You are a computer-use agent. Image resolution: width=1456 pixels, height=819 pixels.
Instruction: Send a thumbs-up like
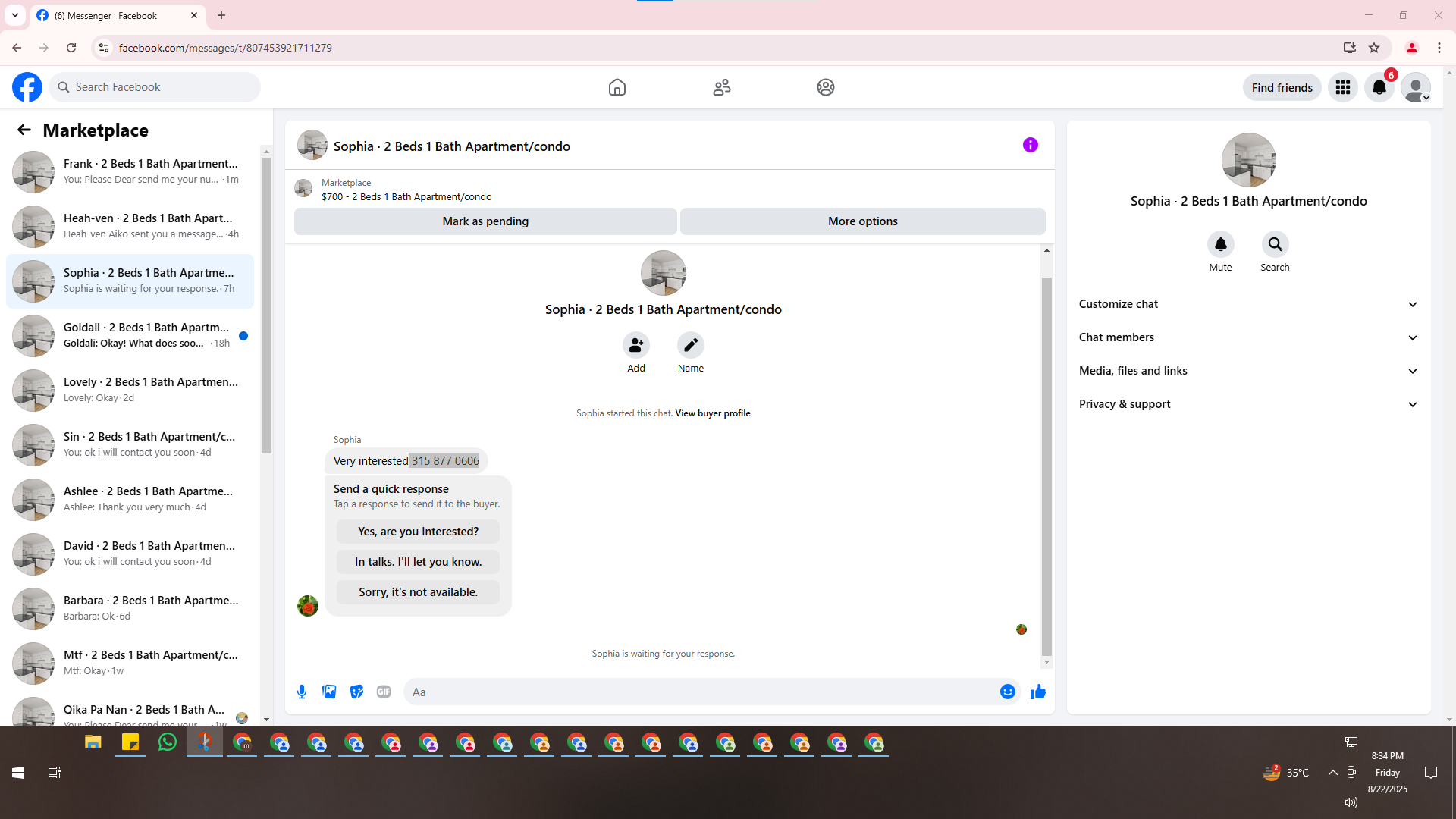coord(1038,692)
